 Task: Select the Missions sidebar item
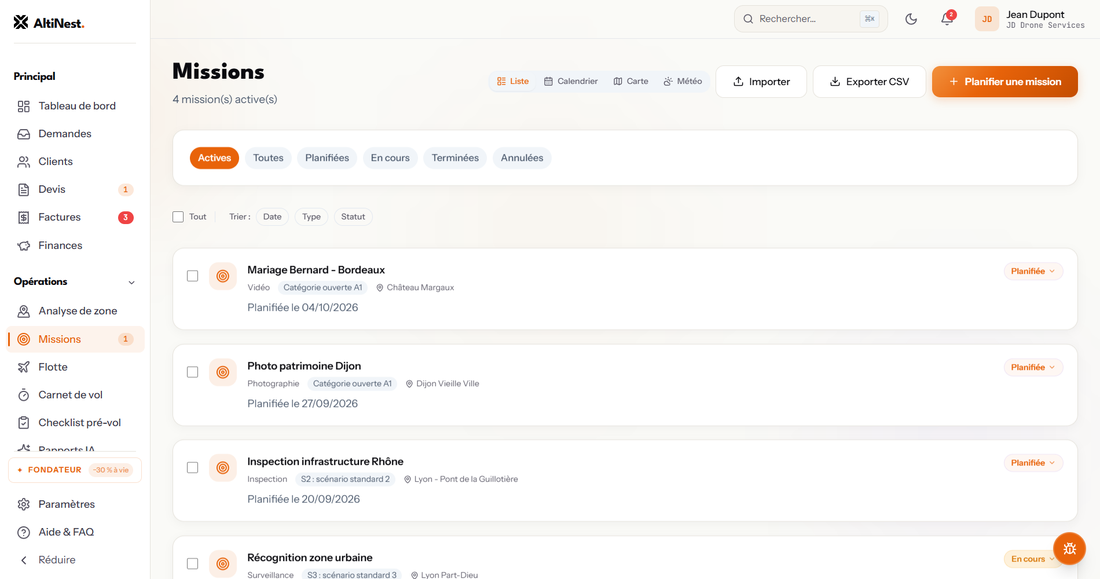[74, 339]
